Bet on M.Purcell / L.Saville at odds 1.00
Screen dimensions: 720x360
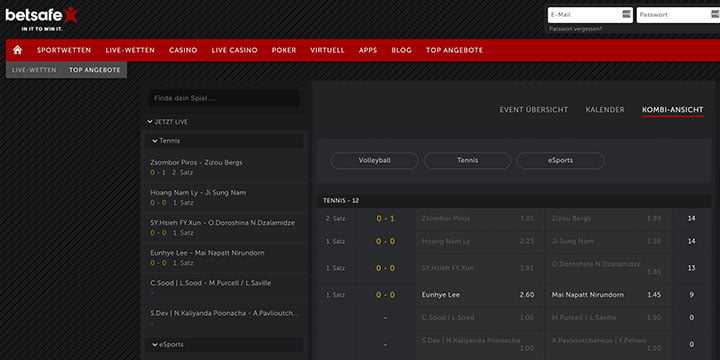pos(608,317)
